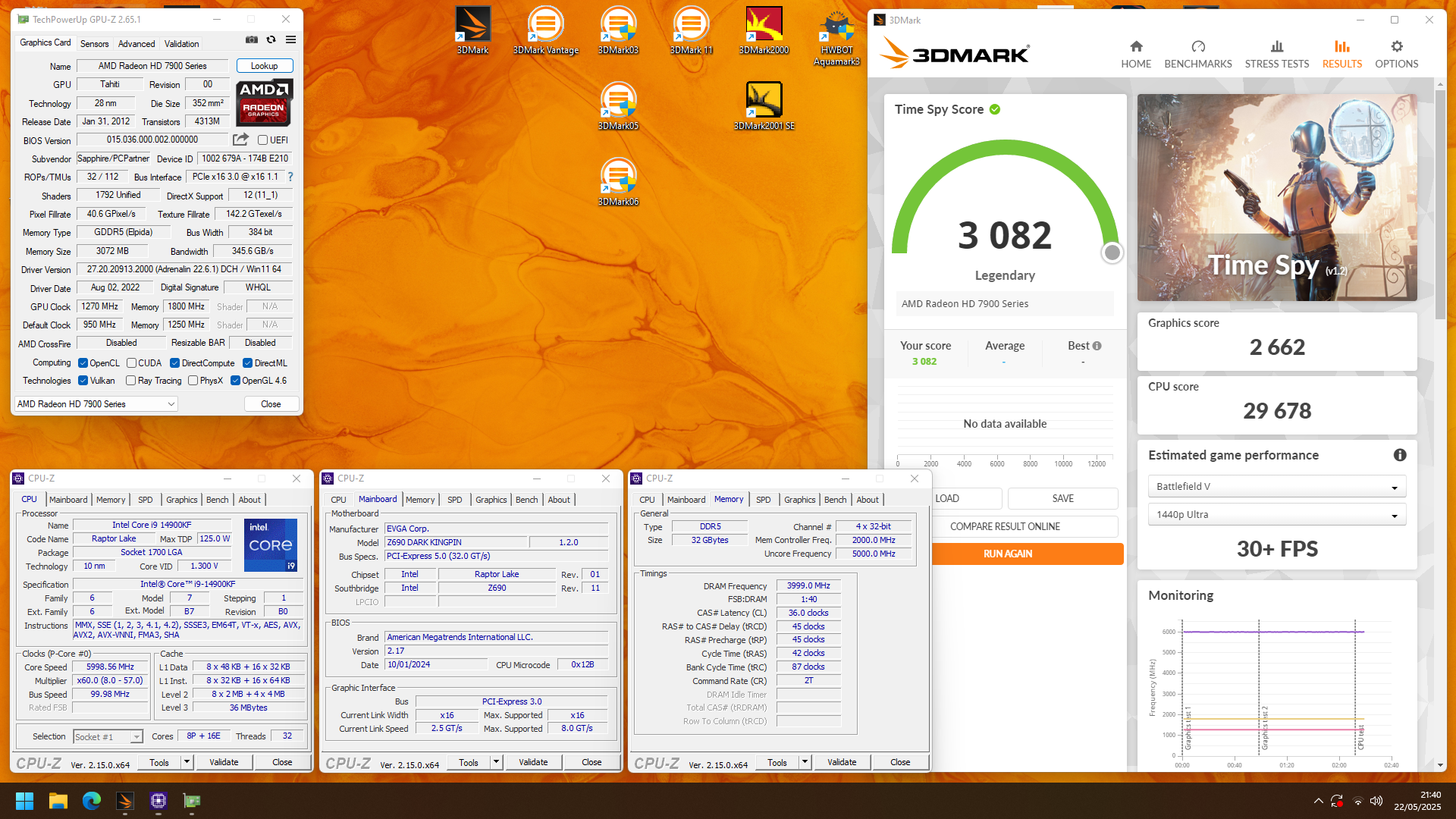Switch to GPU-Z Sensors tab

pyautogui.click(x=95, y=44)
